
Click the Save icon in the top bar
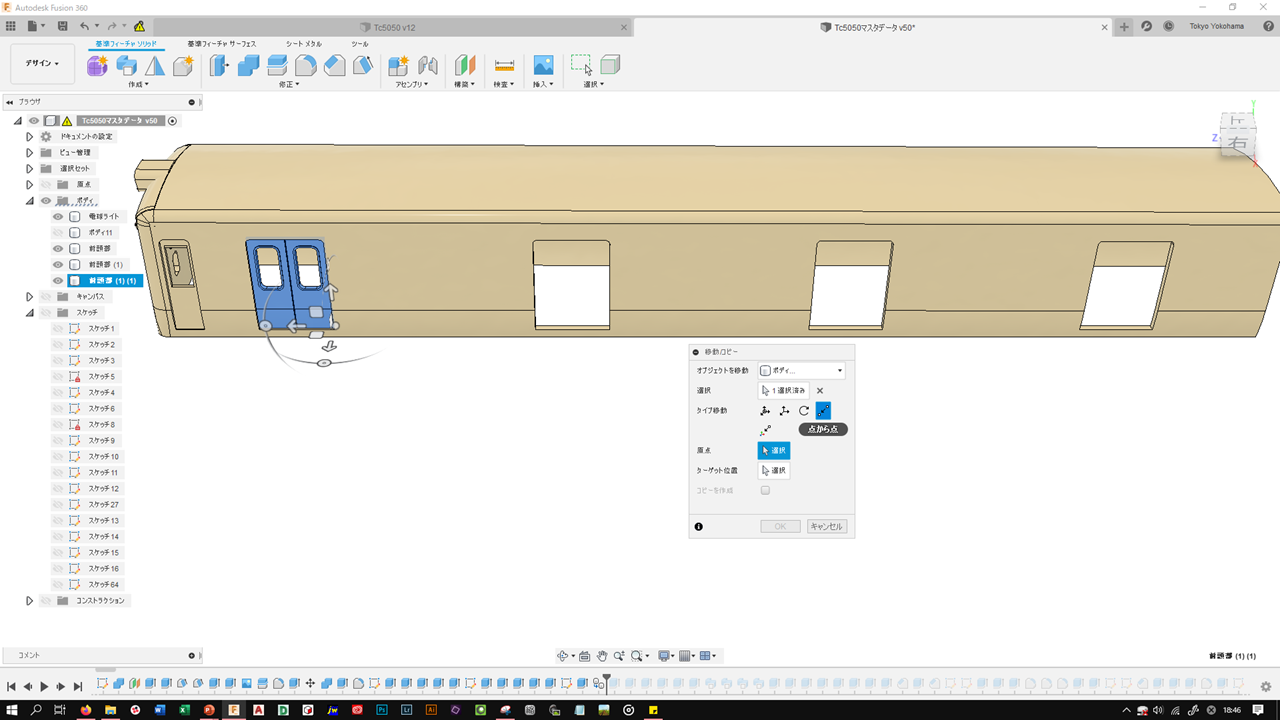pos(63,26)
